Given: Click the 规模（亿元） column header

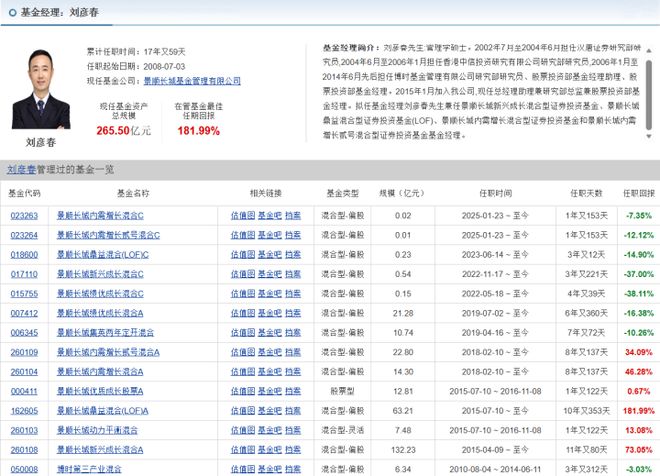Looking at the screenshot, I should 402,194.
